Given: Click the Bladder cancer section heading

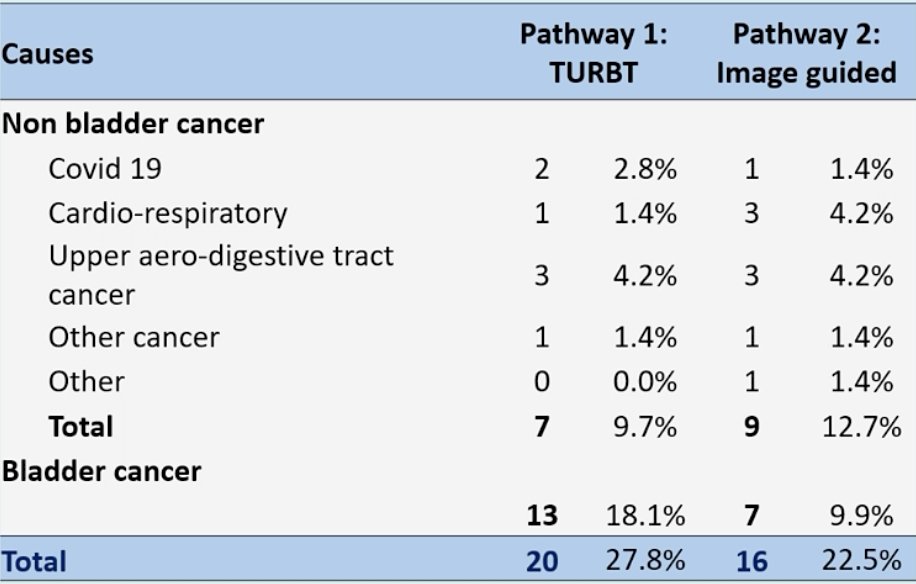Looking at the screenshot, I should coord(102,471).
